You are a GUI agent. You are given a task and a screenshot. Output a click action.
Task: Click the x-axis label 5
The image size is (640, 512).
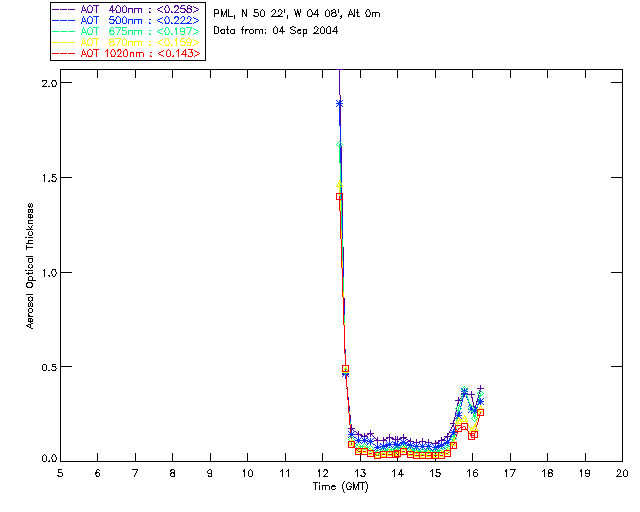60,473
